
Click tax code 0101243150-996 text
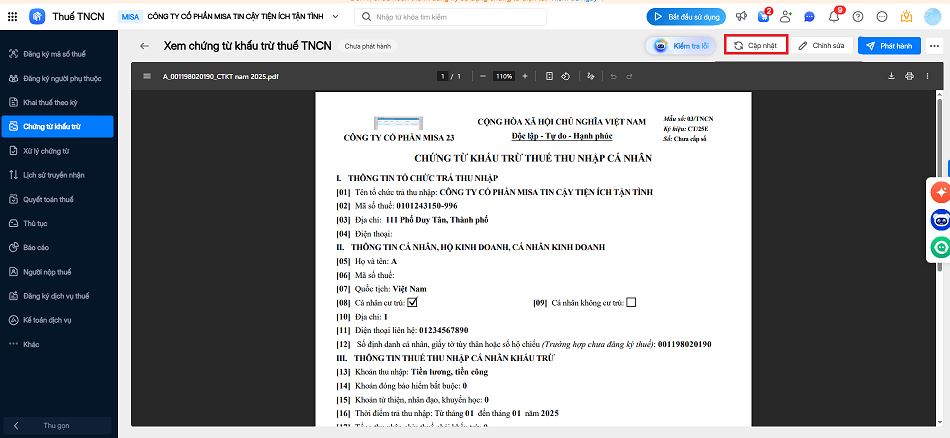[427, 206]
